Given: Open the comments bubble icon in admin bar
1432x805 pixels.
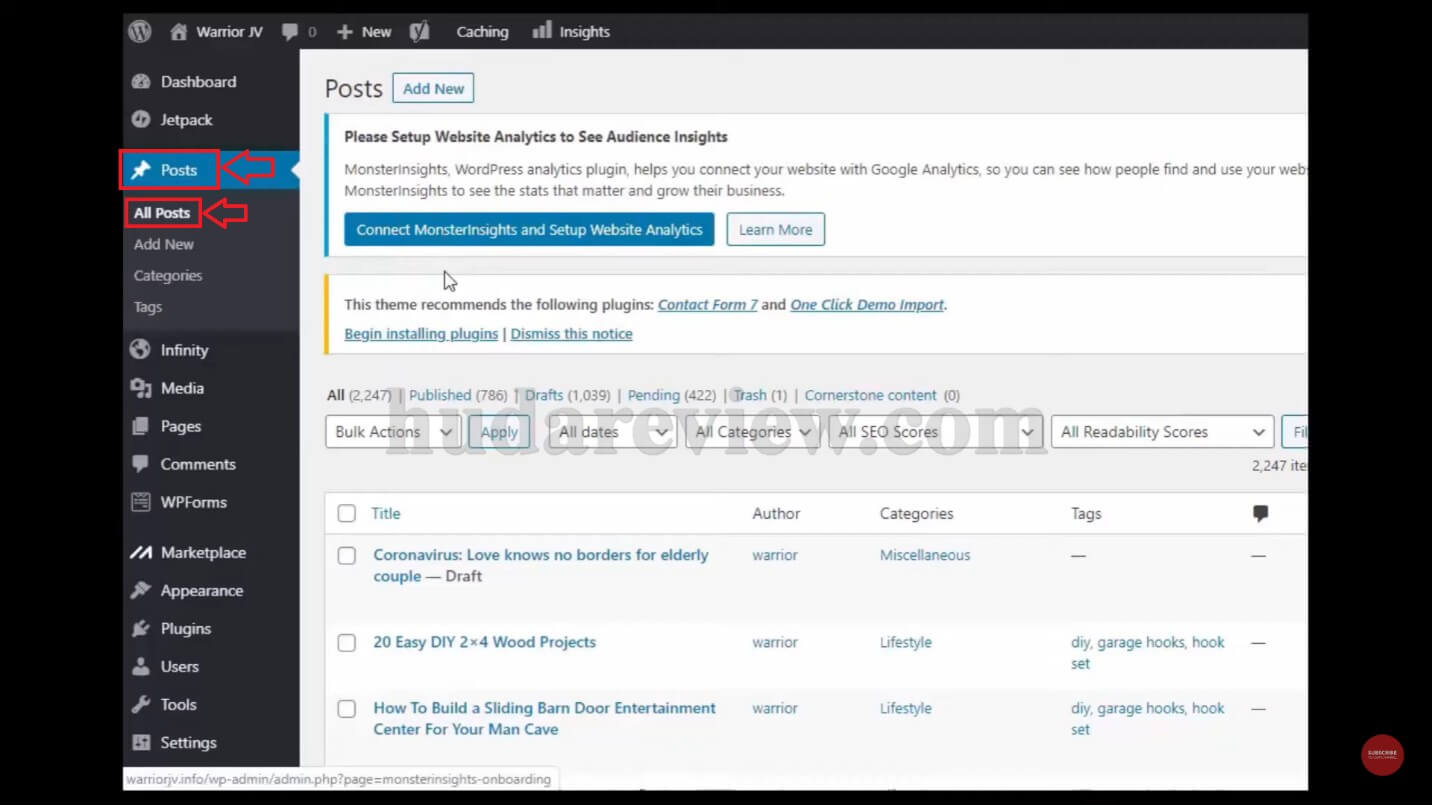Looking at the screenshot, I should coord(290,32).
